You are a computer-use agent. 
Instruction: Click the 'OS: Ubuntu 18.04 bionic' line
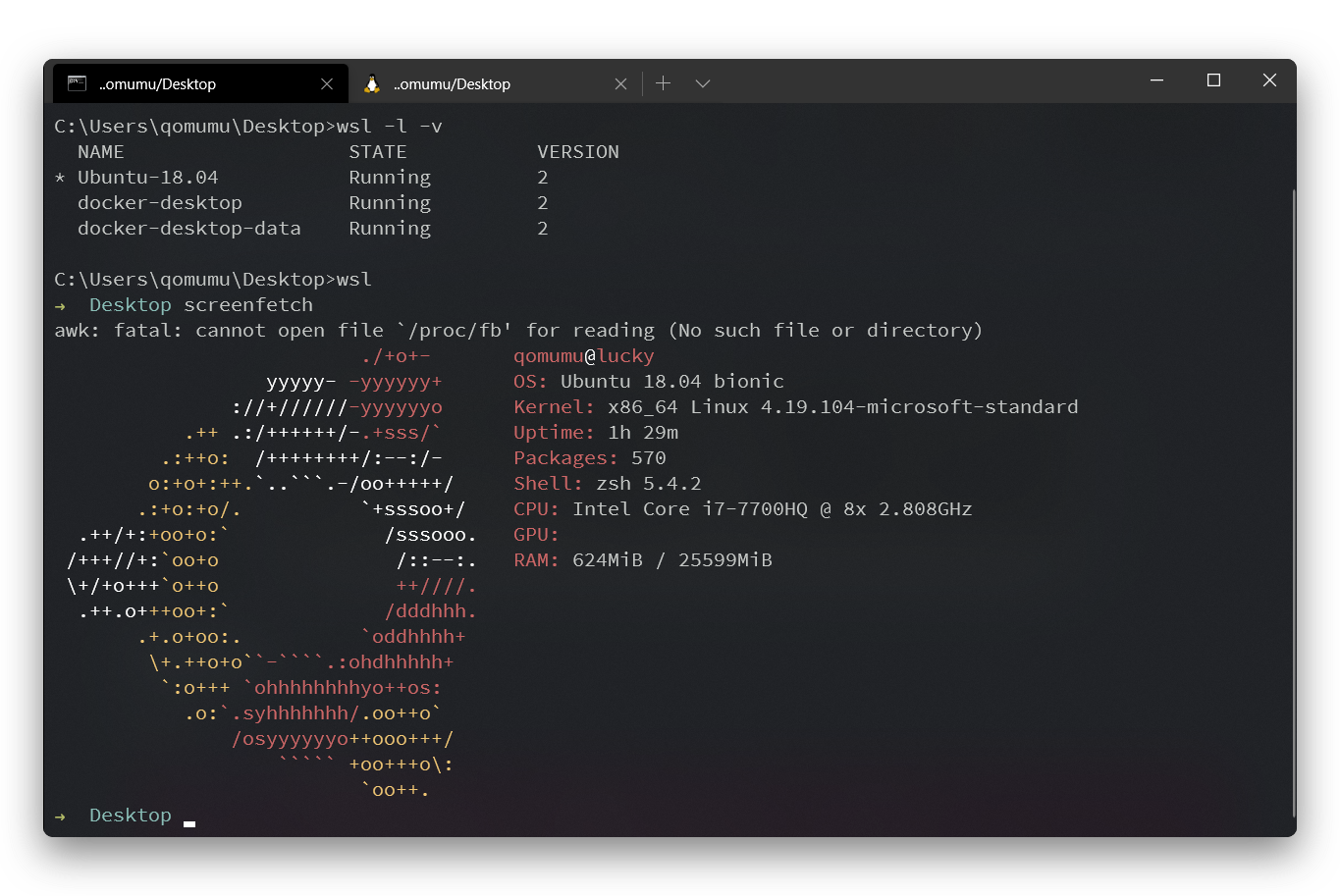pyautogui.click(x=649, y=382)
